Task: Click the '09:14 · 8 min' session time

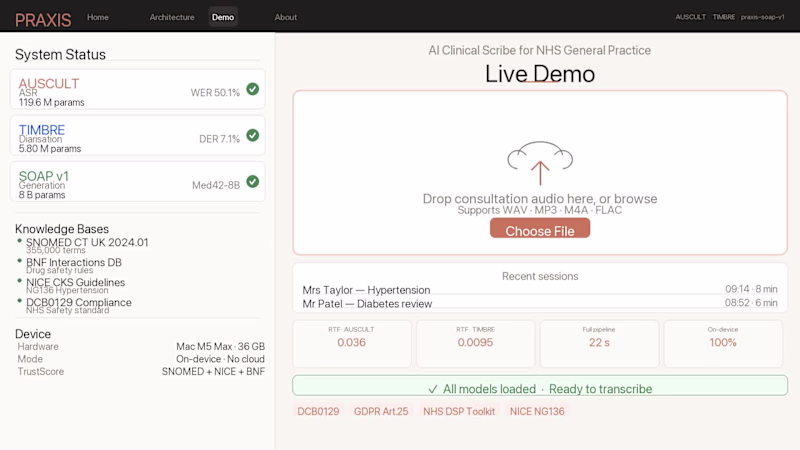Action: 751,289
